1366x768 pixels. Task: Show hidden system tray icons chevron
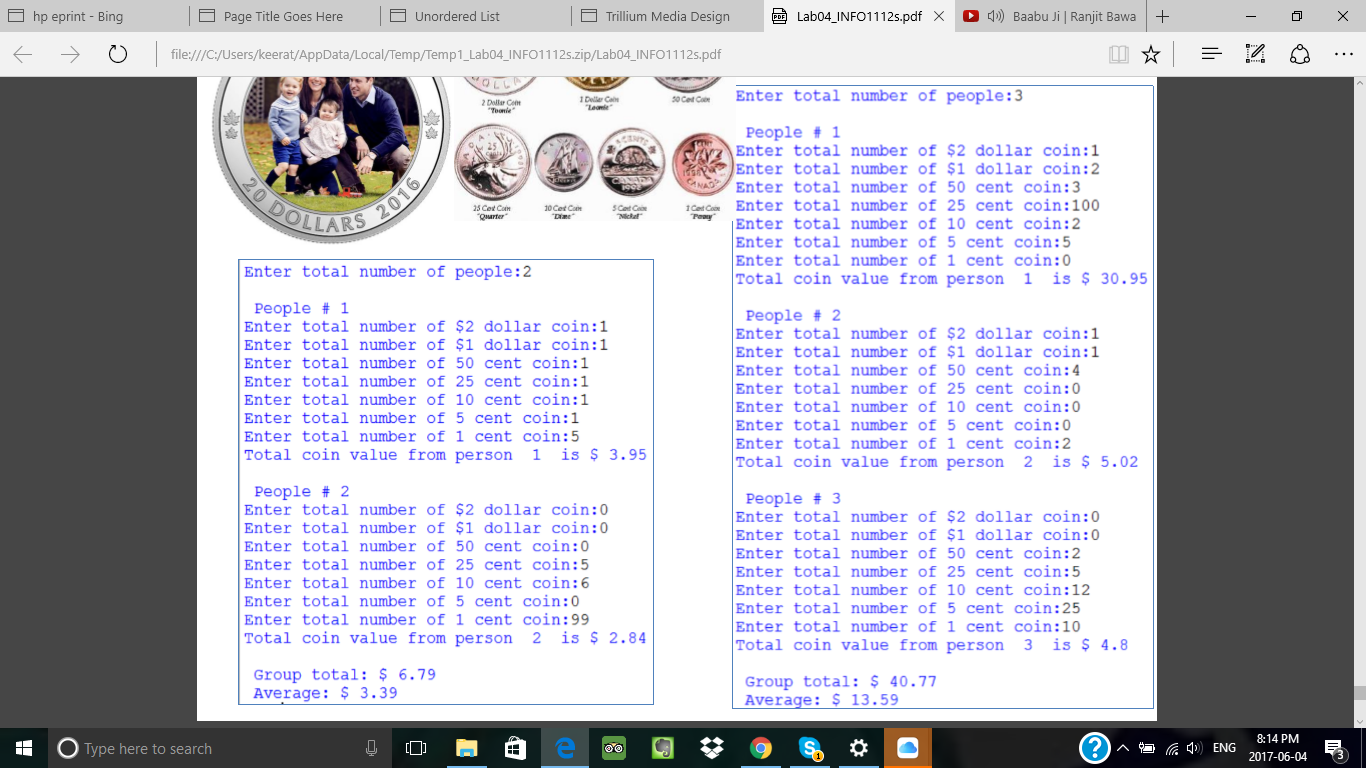click(1123, 748)
